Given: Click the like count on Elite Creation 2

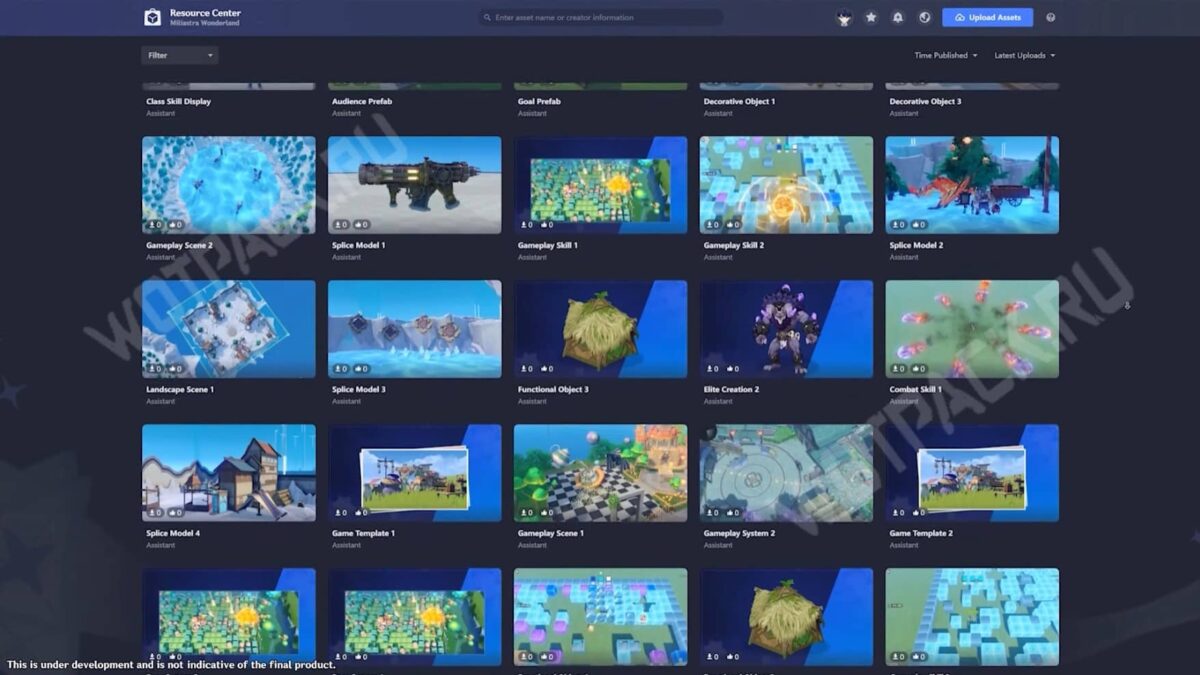Looking at the screenshot, I should [731, 369].
